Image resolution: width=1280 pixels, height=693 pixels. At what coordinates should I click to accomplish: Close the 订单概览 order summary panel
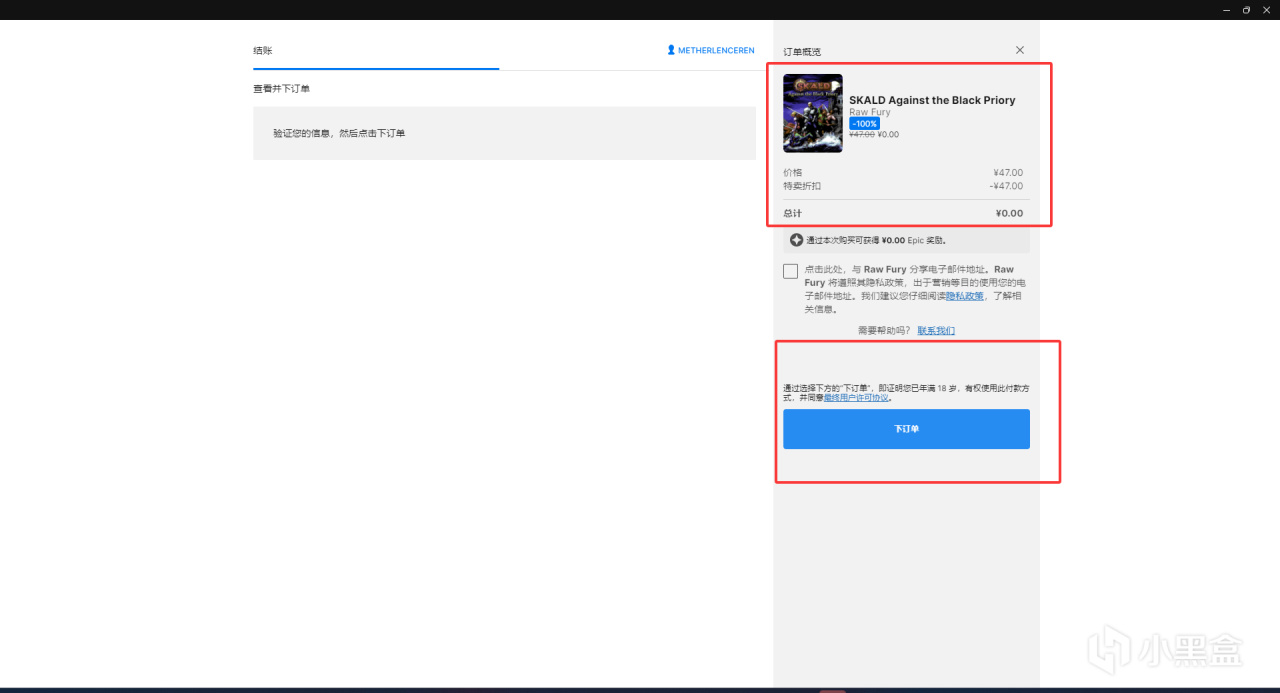click(x=1020, y=50)
